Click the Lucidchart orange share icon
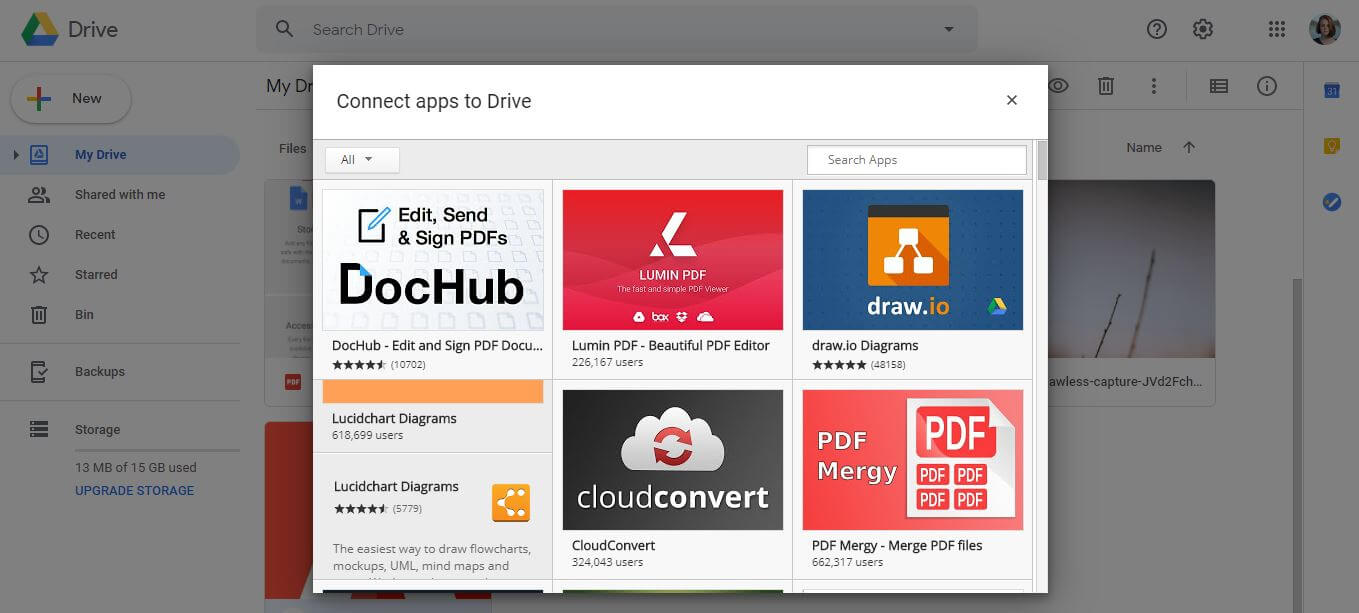 [x=511, y=503]
